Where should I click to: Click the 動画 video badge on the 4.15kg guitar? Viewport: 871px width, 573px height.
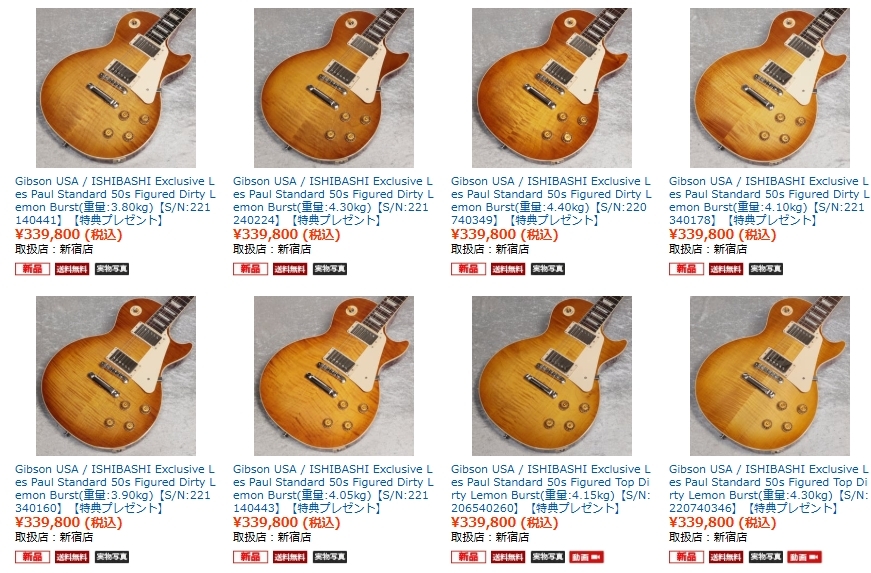point(586,557)
